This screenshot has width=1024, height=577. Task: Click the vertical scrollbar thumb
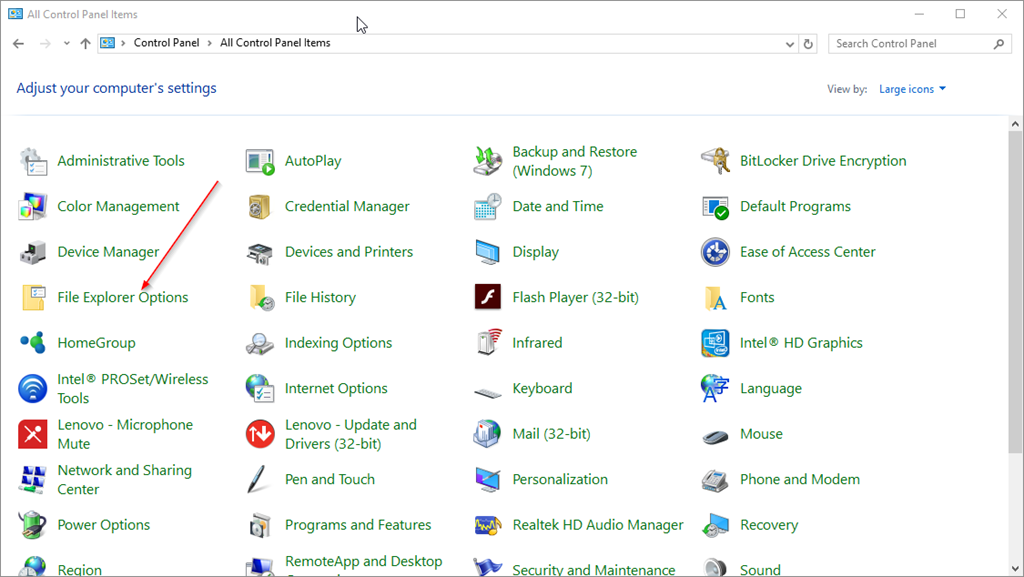[x=1015, y=292]
